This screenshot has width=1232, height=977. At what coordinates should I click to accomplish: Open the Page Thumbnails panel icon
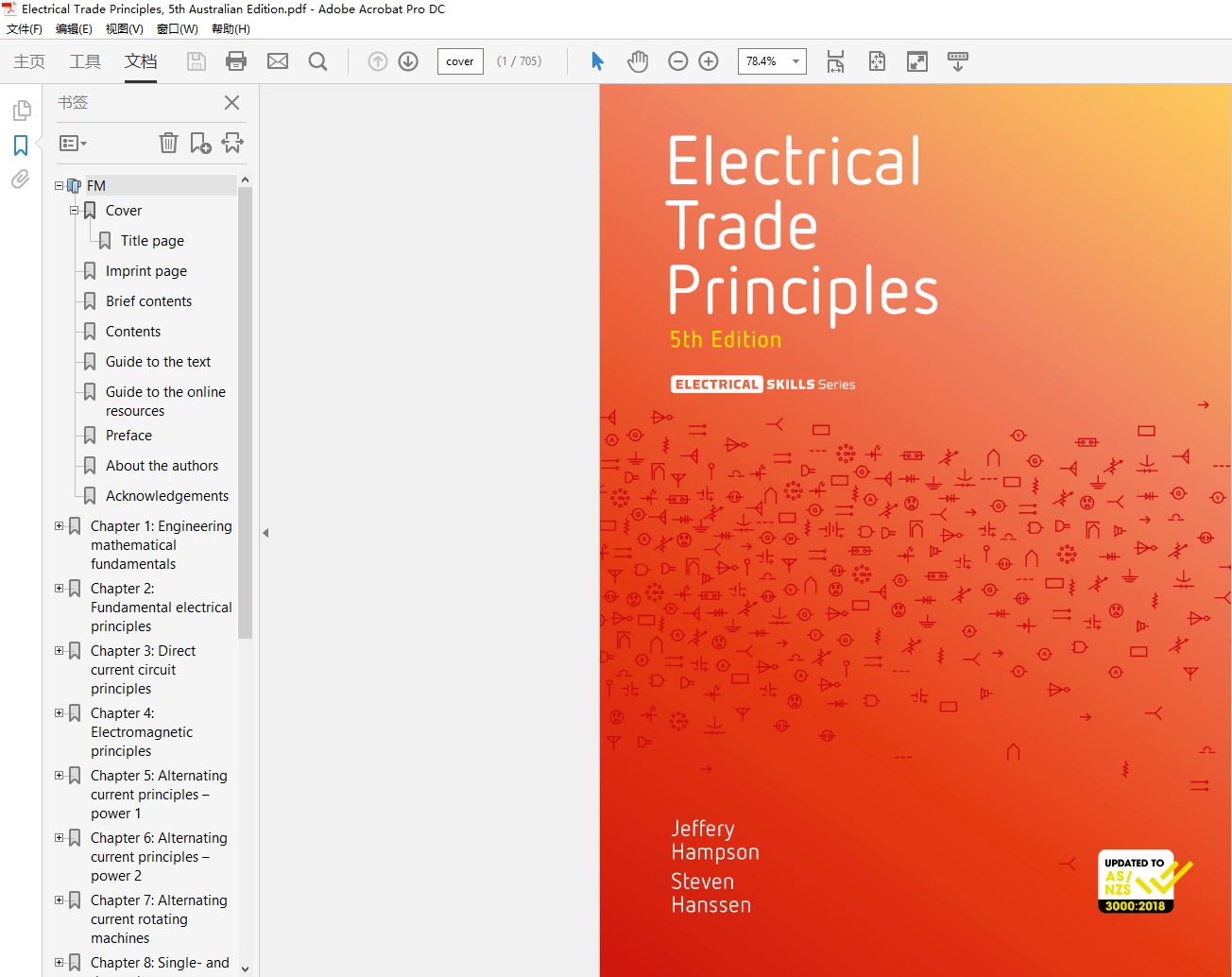click(21, 111)
